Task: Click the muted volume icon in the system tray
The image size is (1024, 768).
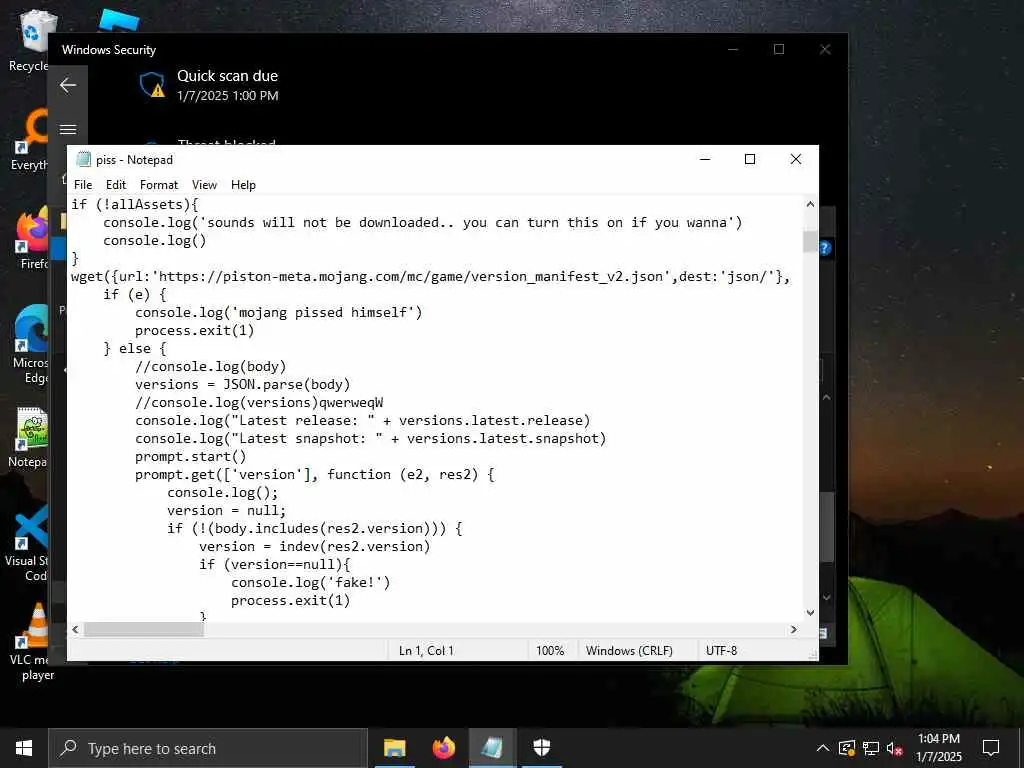Action: (x=894, y=748)
